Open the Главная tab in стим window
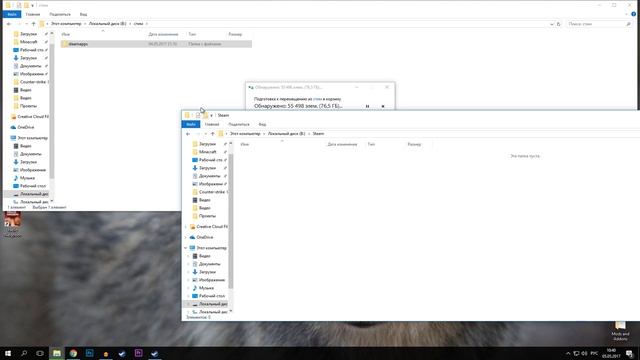This screenshot has height=360, width=640. [x=33, y=14]
